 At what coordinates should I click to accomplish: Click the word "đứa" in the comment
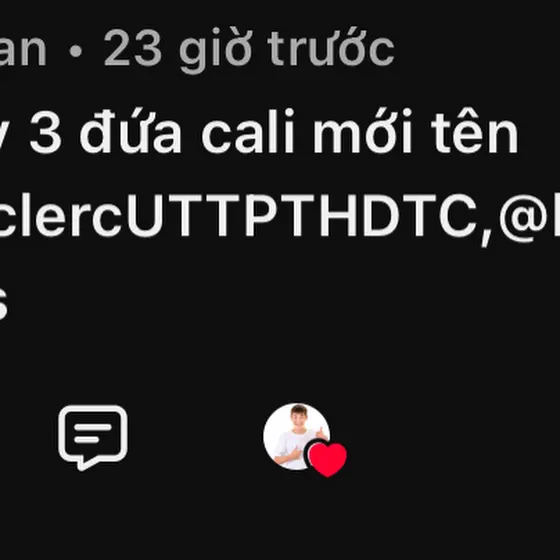(131, 131)
